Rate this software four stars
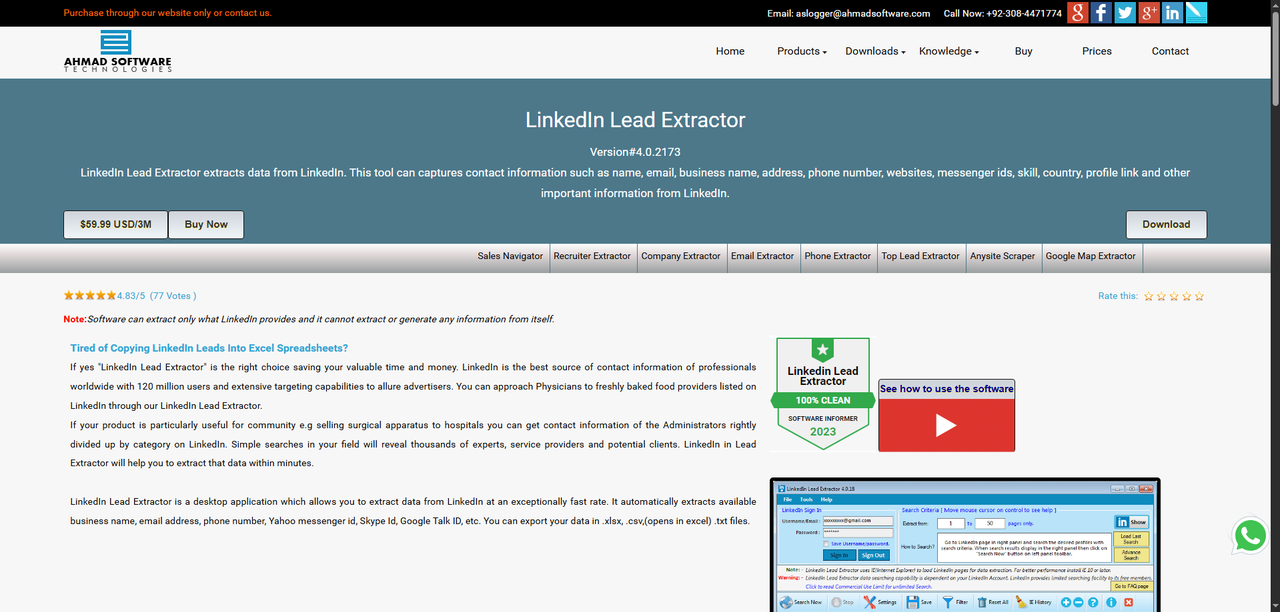 (x=1186, y=296)
